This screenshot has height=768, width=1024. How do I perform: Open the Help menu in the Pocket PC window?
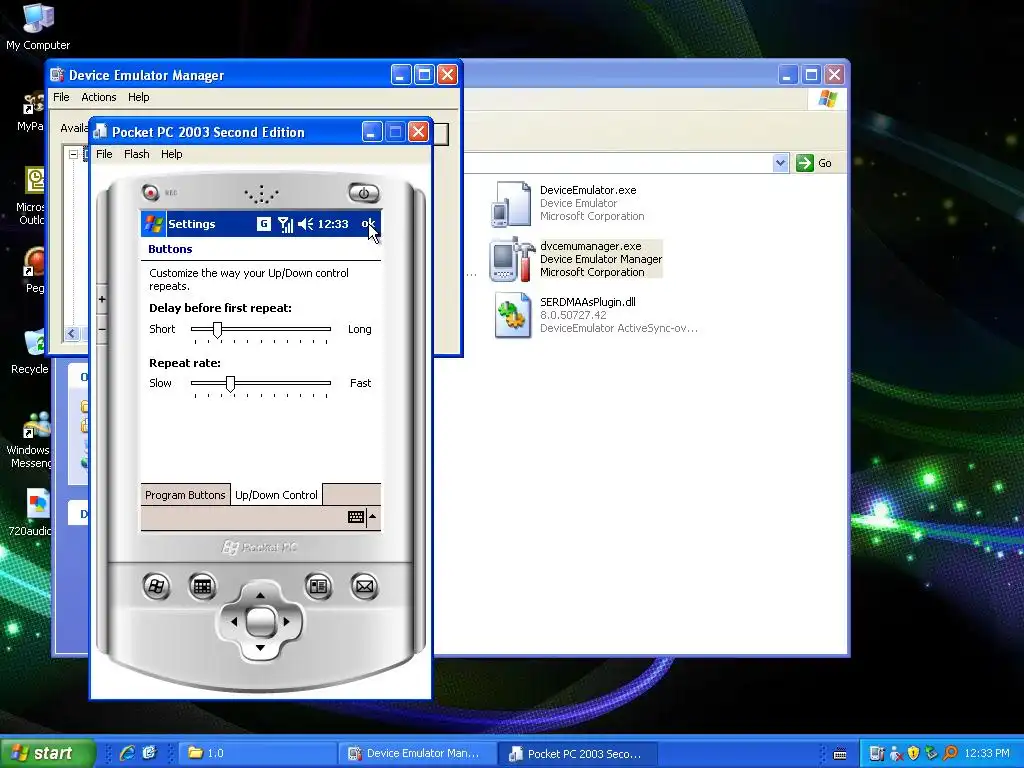172,154
